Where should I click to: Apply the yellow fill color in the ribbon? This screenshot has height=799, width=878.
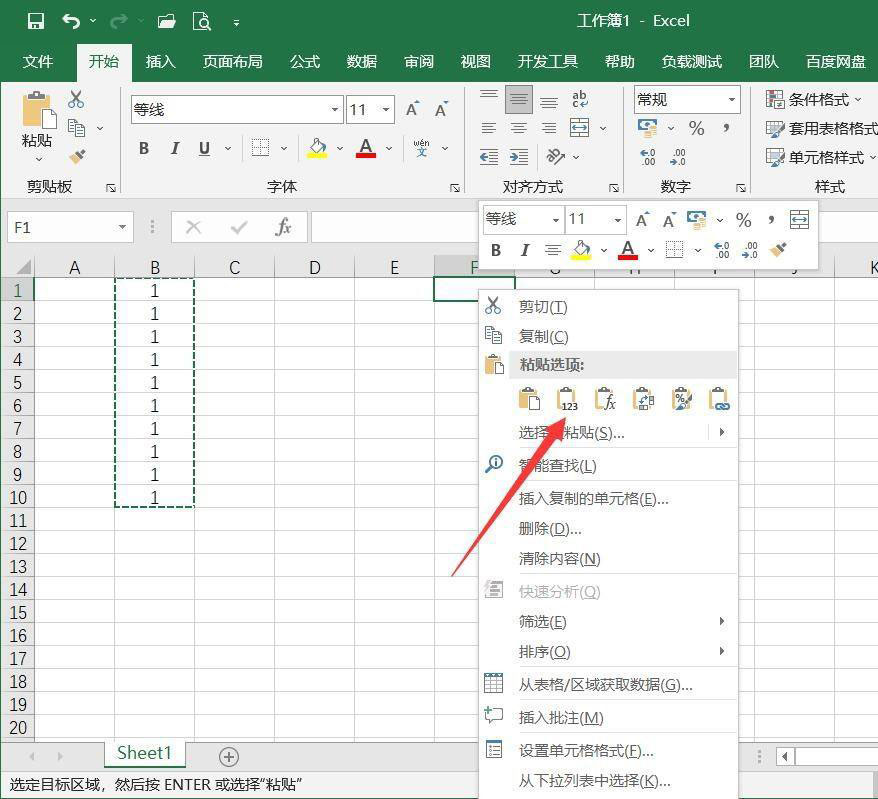click(x=317, y=148)
